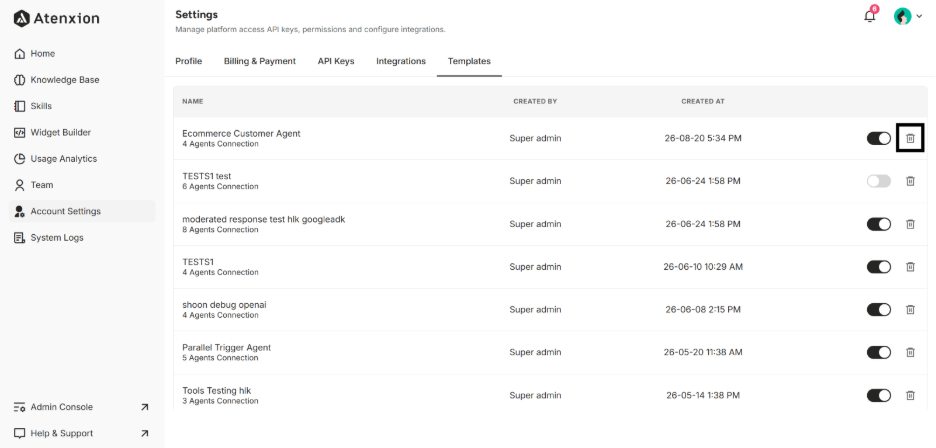Click the external arrow beside Admin Console
936x448 pixels.
coord(144,407)
